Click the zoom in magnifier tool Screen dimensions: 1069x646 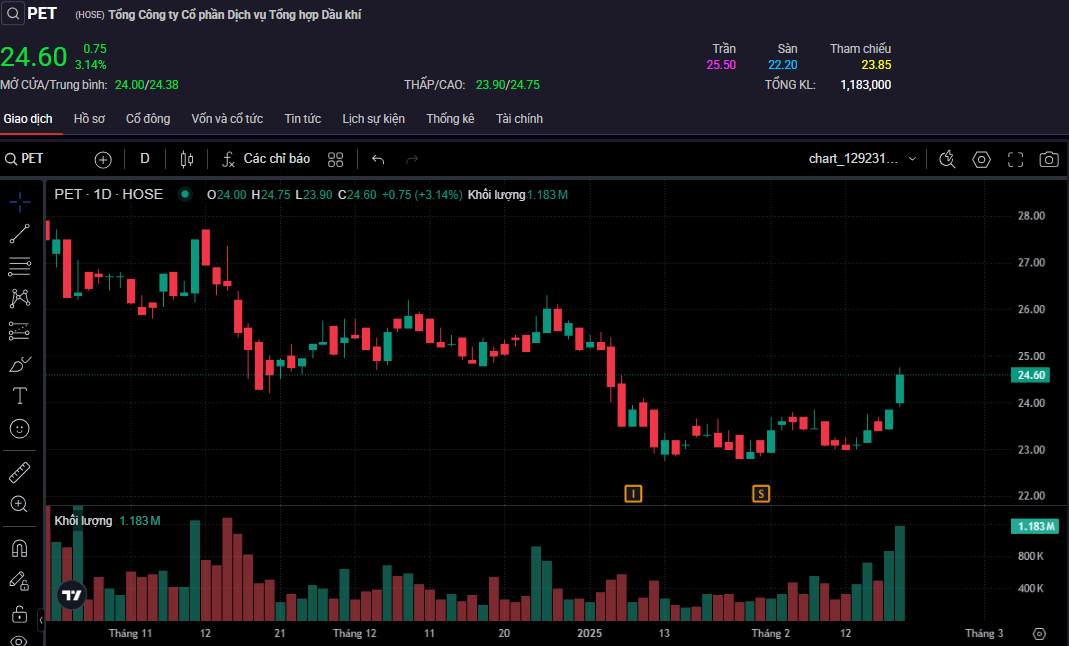[19, 504]
